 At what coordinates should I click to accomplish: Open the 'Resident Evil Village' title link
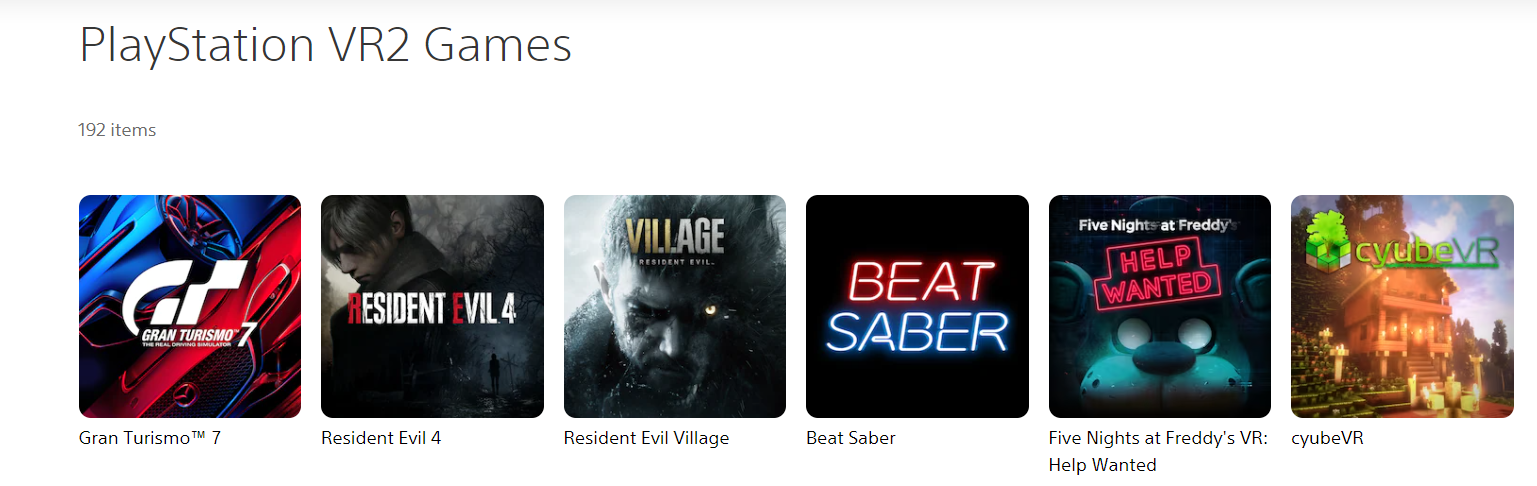coord(646,438)
